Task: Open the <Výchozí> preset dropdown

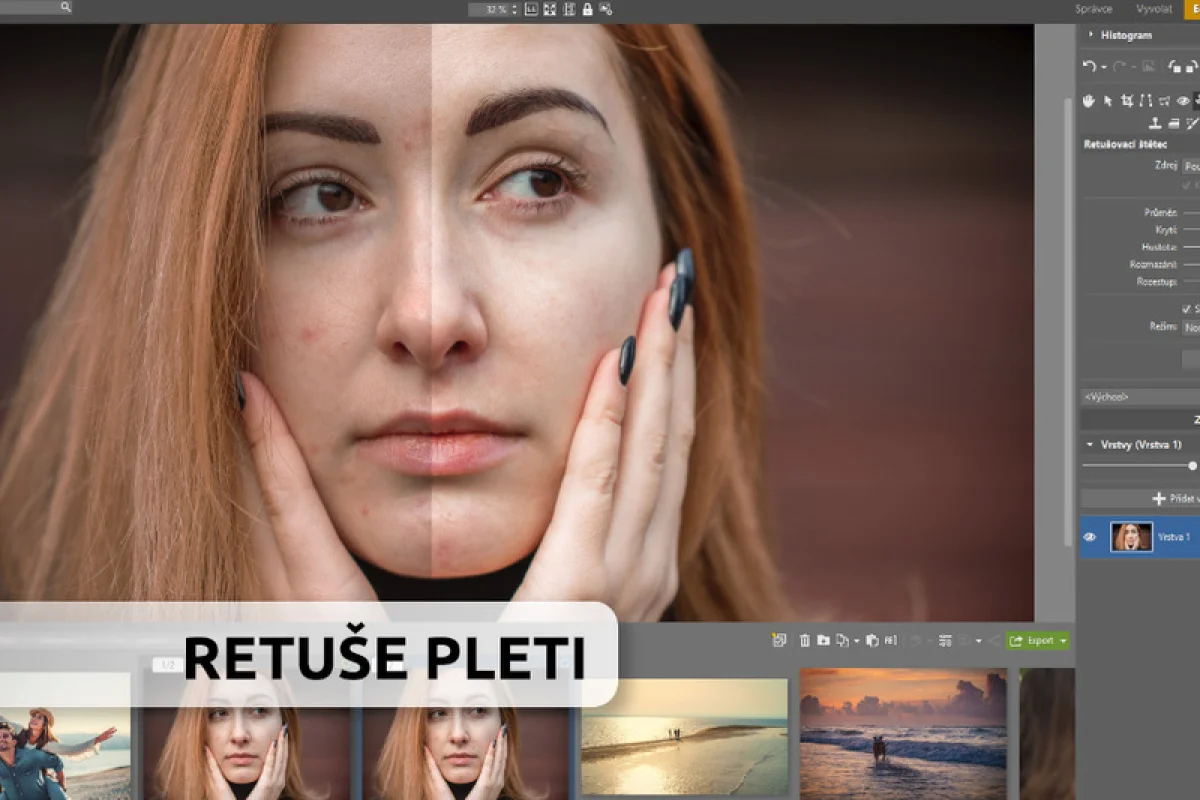Action: pyautogui.click(x=1140, y=397)
